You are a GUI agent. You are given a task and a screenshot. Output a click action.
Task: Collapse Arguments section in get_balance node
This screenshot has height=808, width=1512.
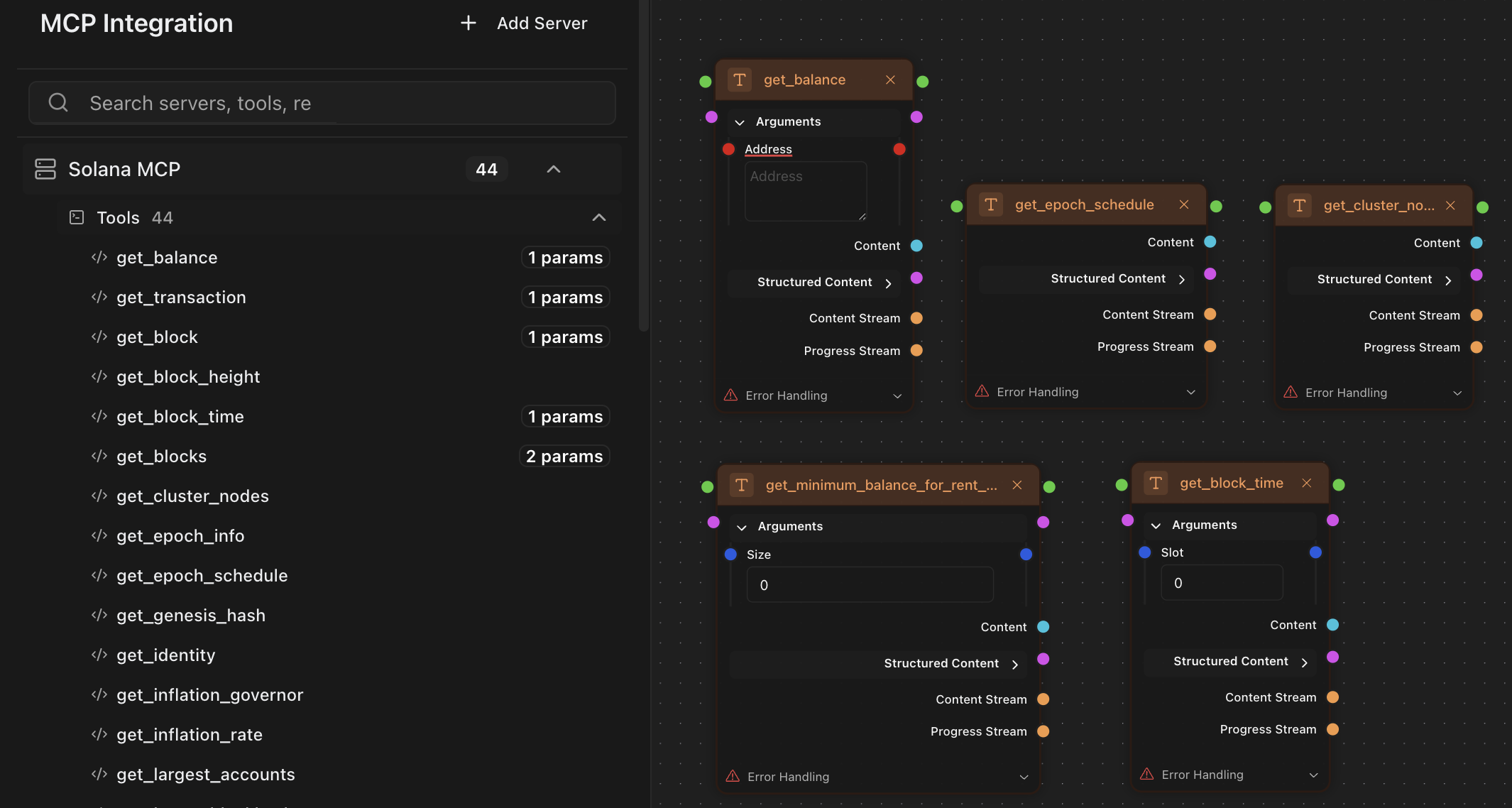(740, 122)
